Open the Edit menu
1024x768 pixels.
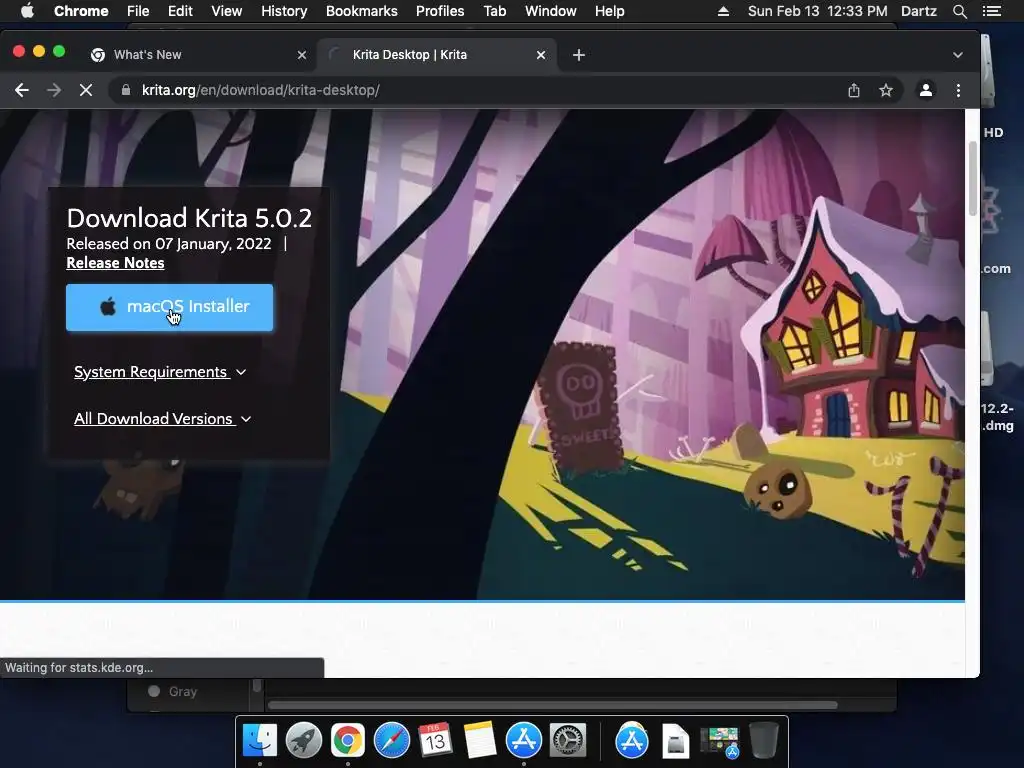(x=180, y=11)
